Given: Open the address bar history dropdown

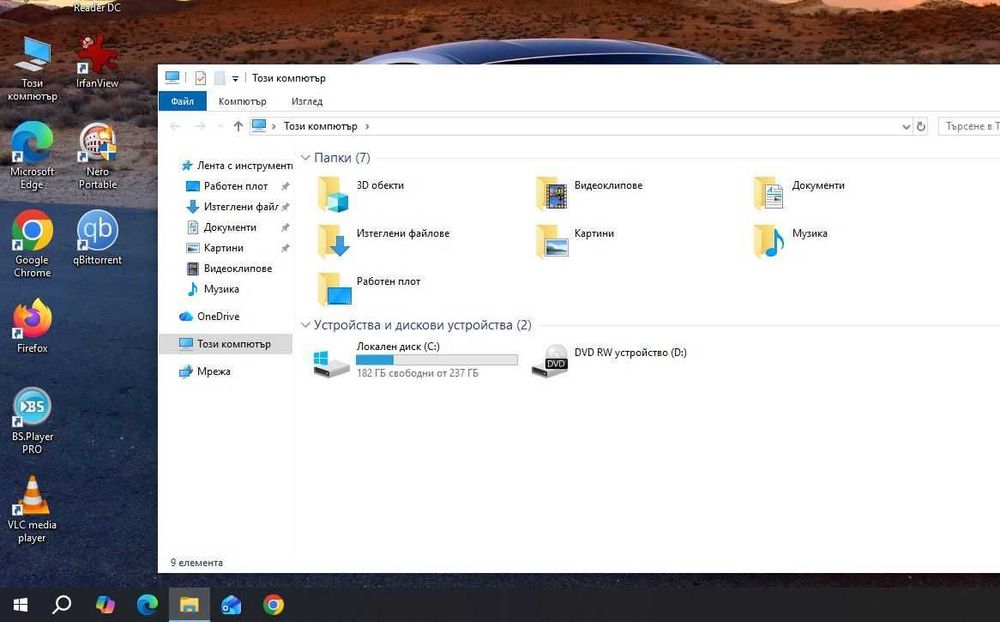Looking at the screenshot, I should pos(906,126).
